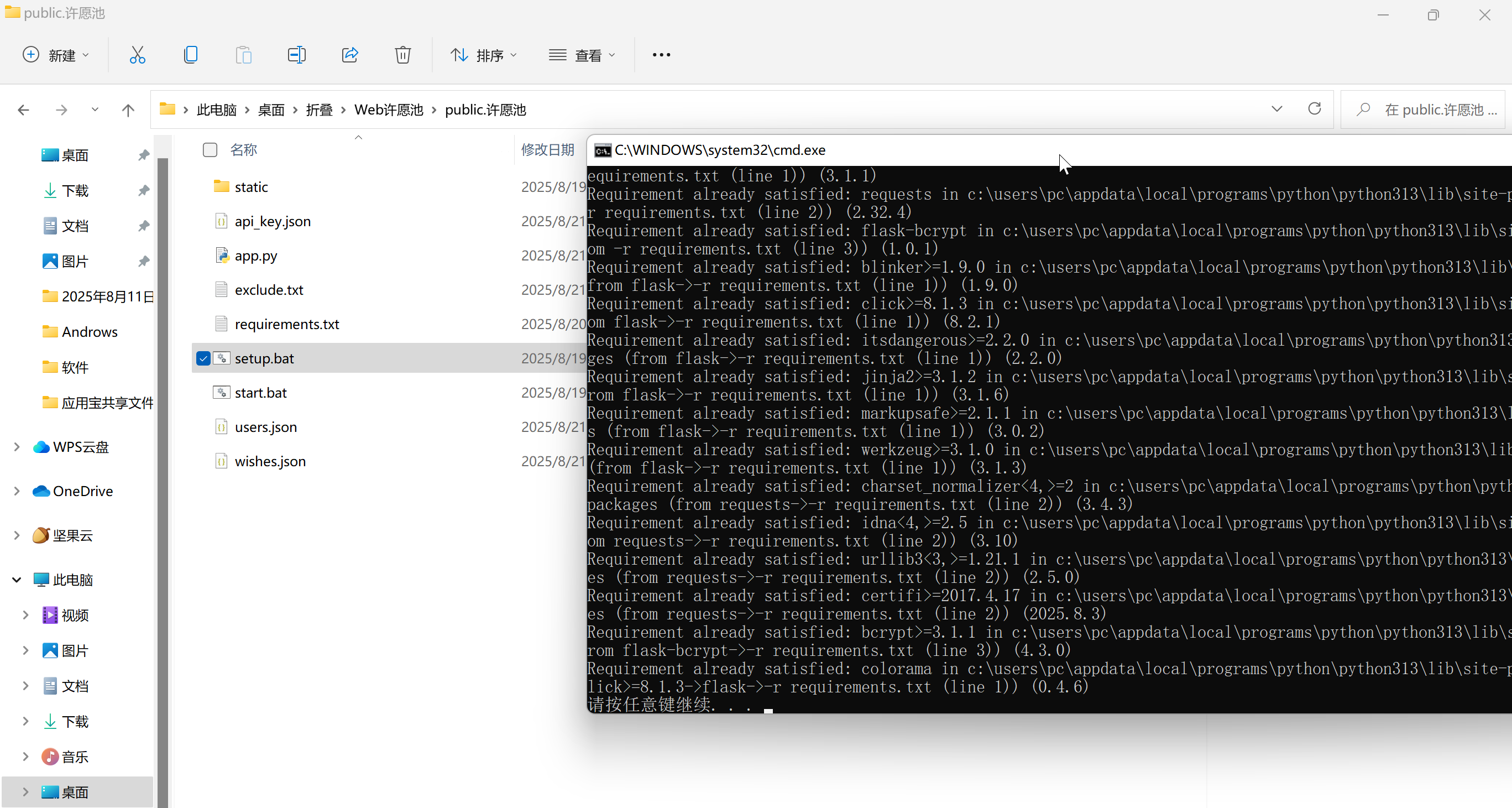Click the cmd.exe window title icon
The width and height of the screenshot is (1512, 808).
(x=602, y=151)
